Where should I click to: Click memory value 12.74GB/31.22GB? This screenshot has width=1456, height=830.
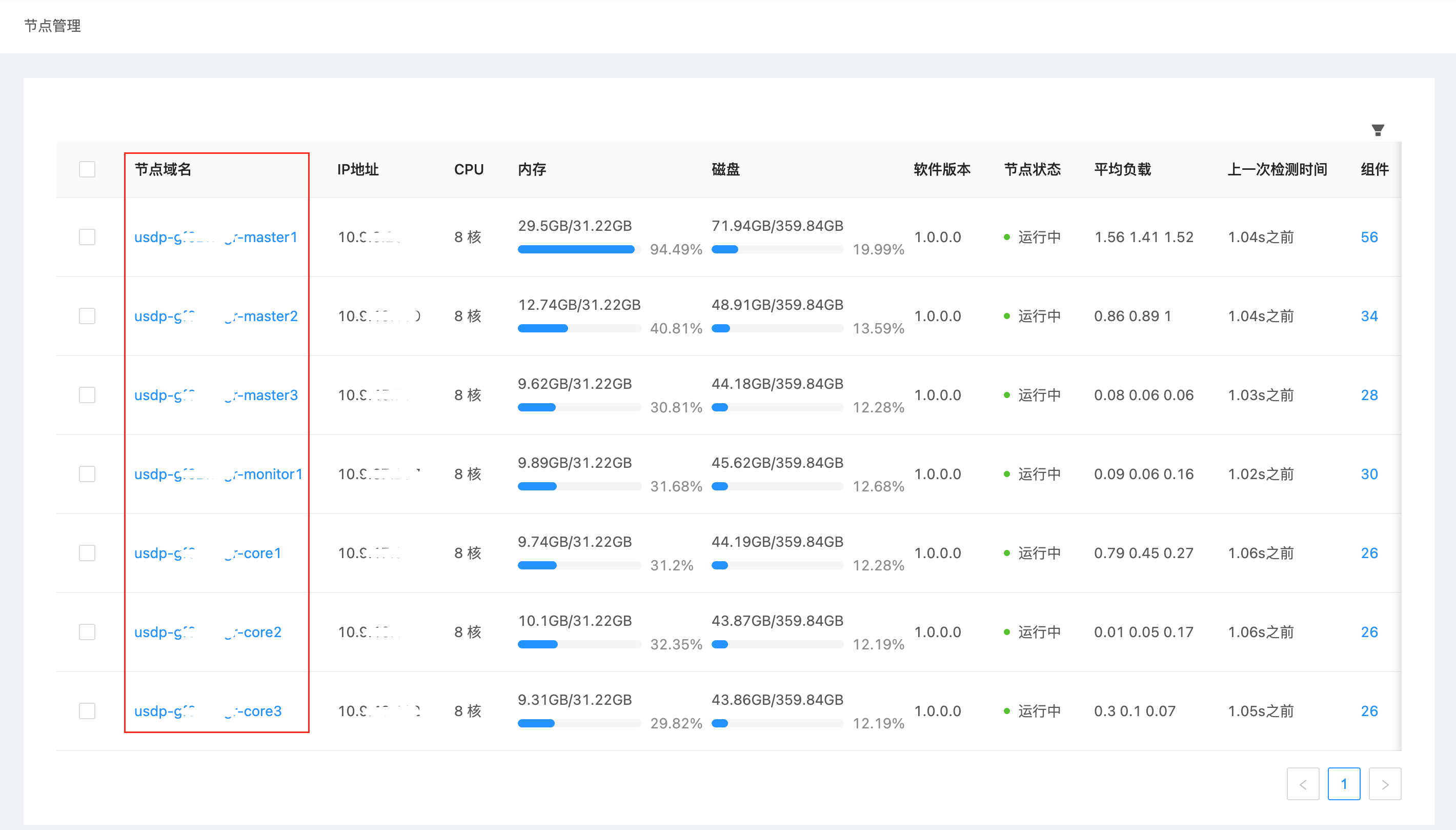[x=579, y=304]
